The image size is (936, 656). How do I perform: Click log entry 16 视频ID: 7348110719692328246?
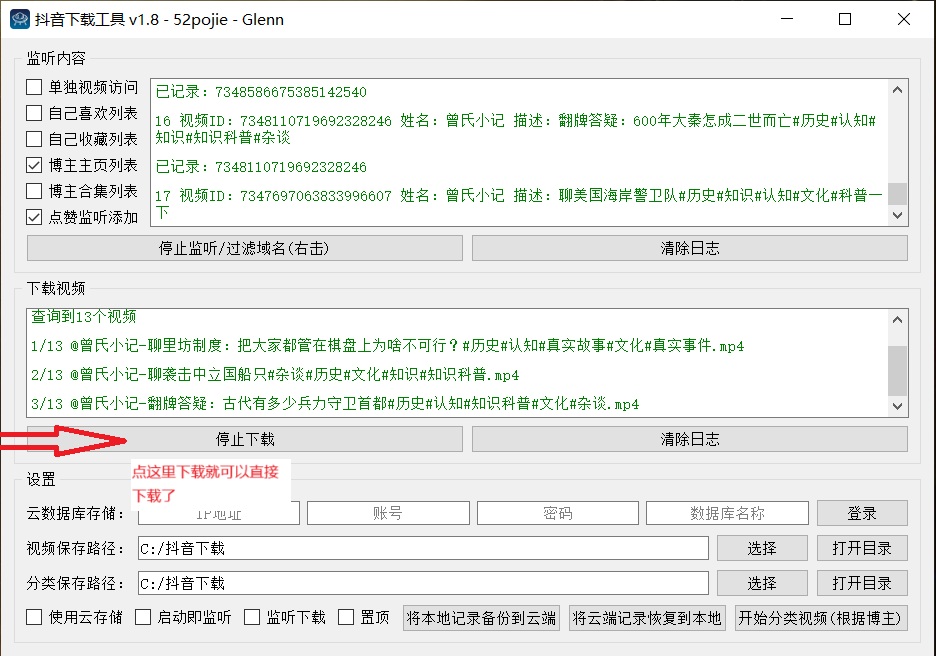[515, 129]
